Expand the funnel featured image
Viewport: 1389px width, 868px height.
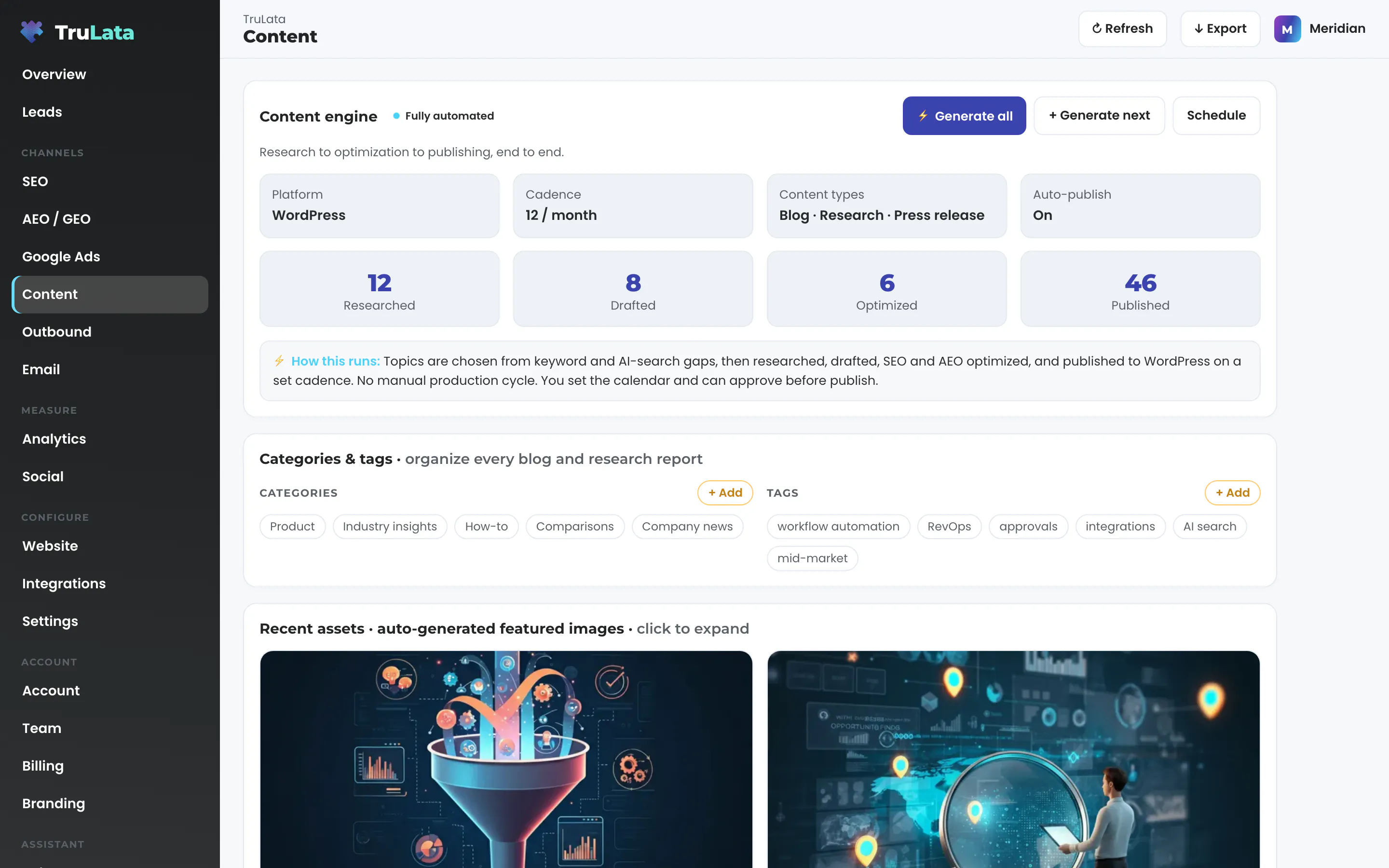coord(506,759)
